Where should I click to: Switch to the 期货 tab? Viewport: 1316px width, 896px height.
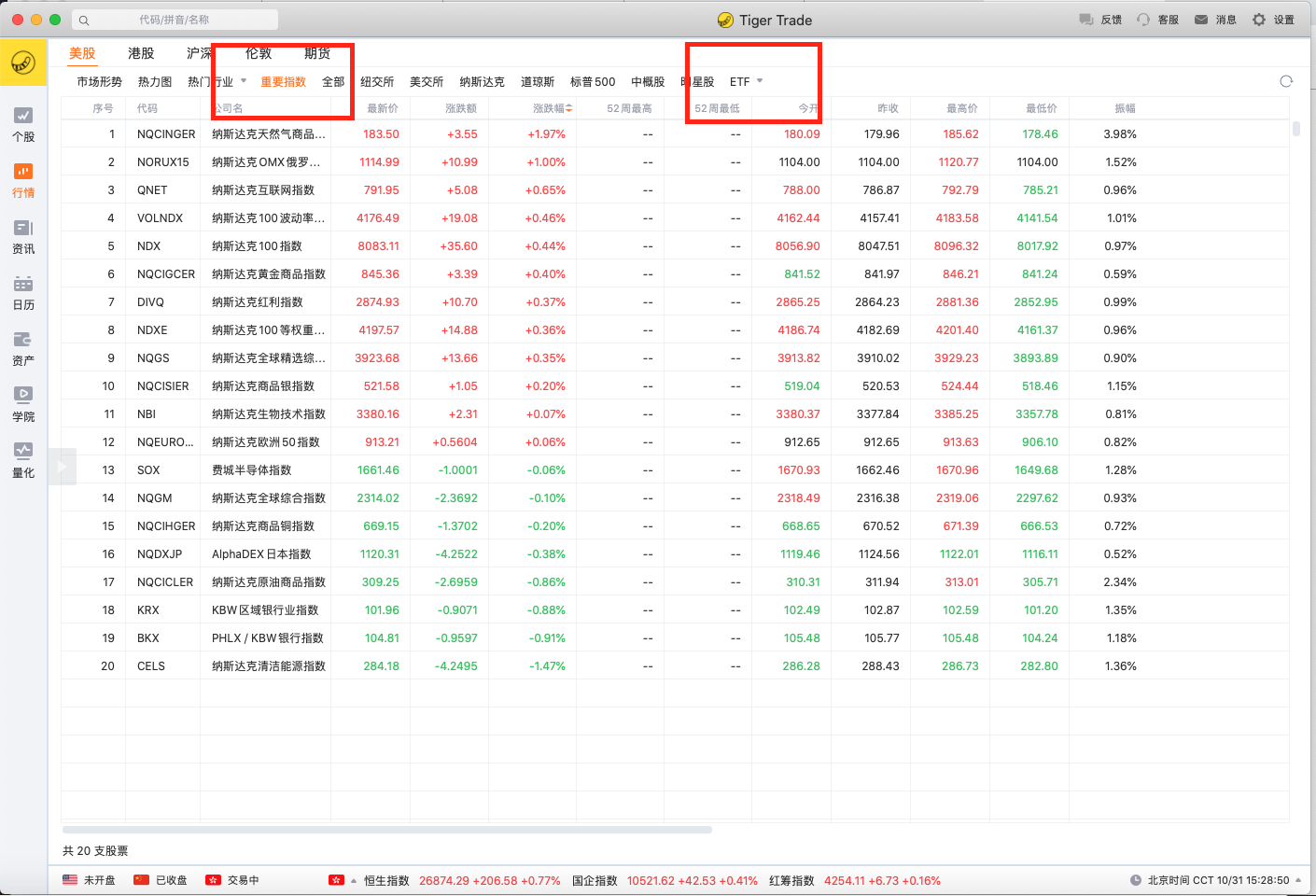[x=317, y=53]
